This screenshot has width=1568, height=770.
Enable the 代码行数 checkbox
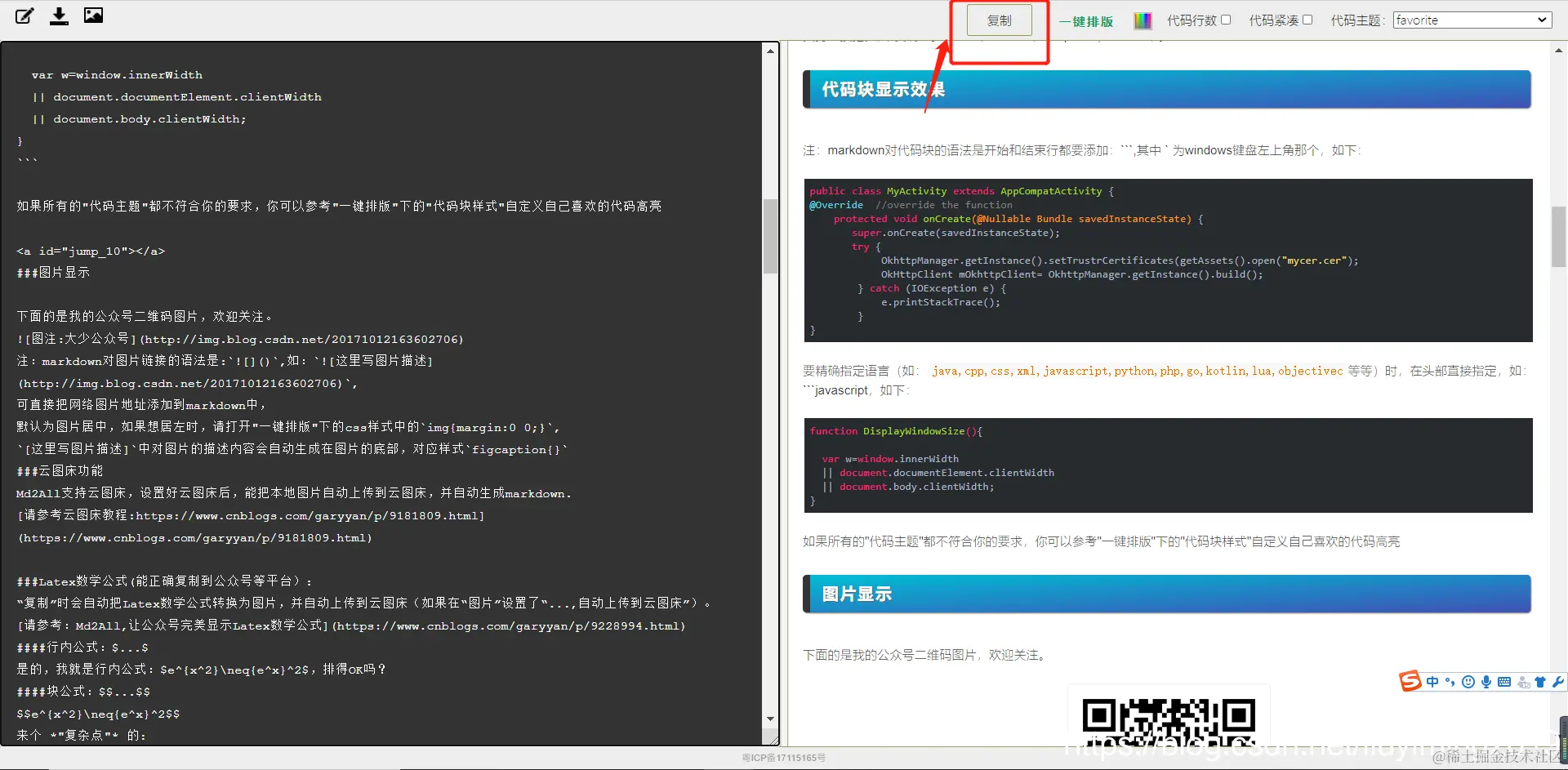(x=1227, y=20)
